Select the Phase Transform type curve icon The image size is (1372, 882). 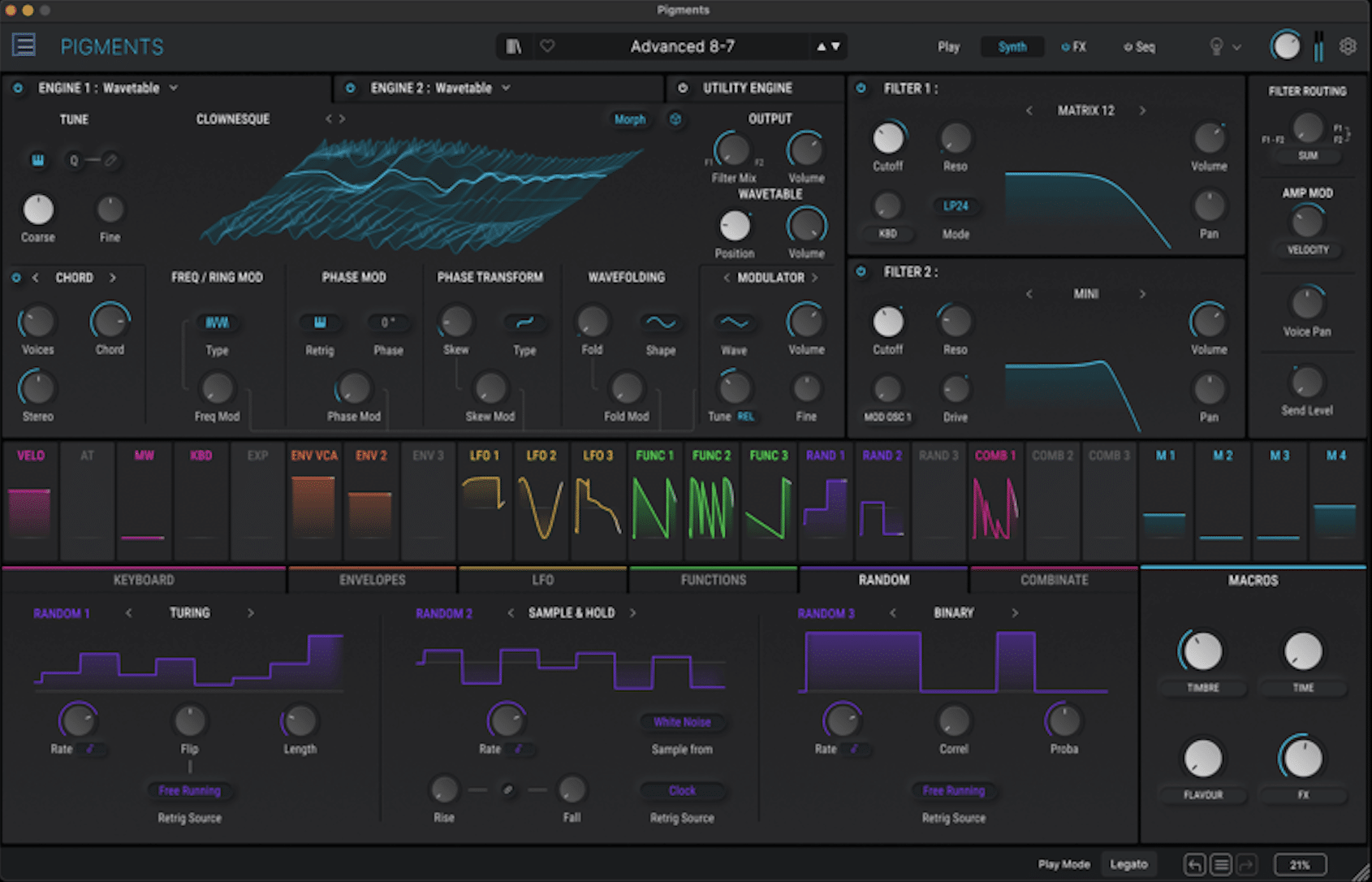pyautogui.click(x=524, y=322)
